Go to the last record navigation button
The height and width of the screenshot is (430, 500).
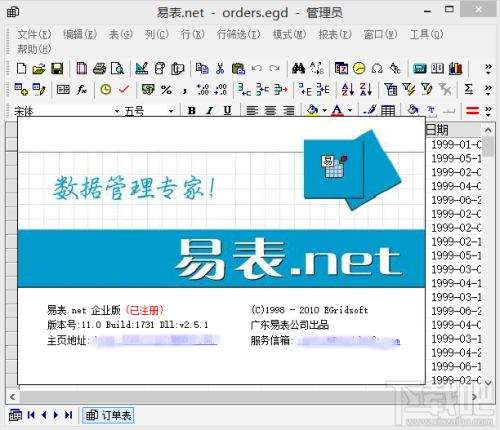pyautogui.click(x=68, y=415)
